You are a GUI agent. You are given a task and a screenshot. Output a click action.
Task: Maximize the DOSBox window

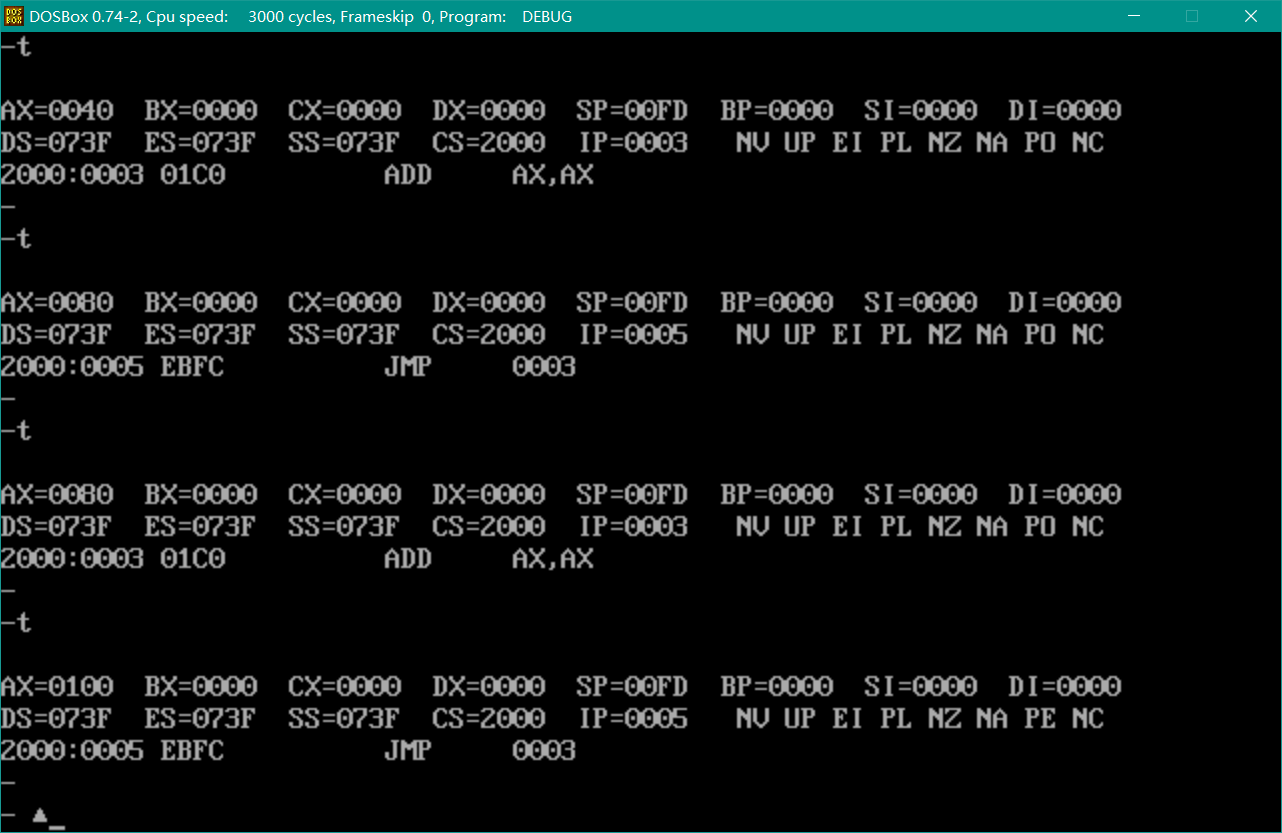[x=1192, y=16]
